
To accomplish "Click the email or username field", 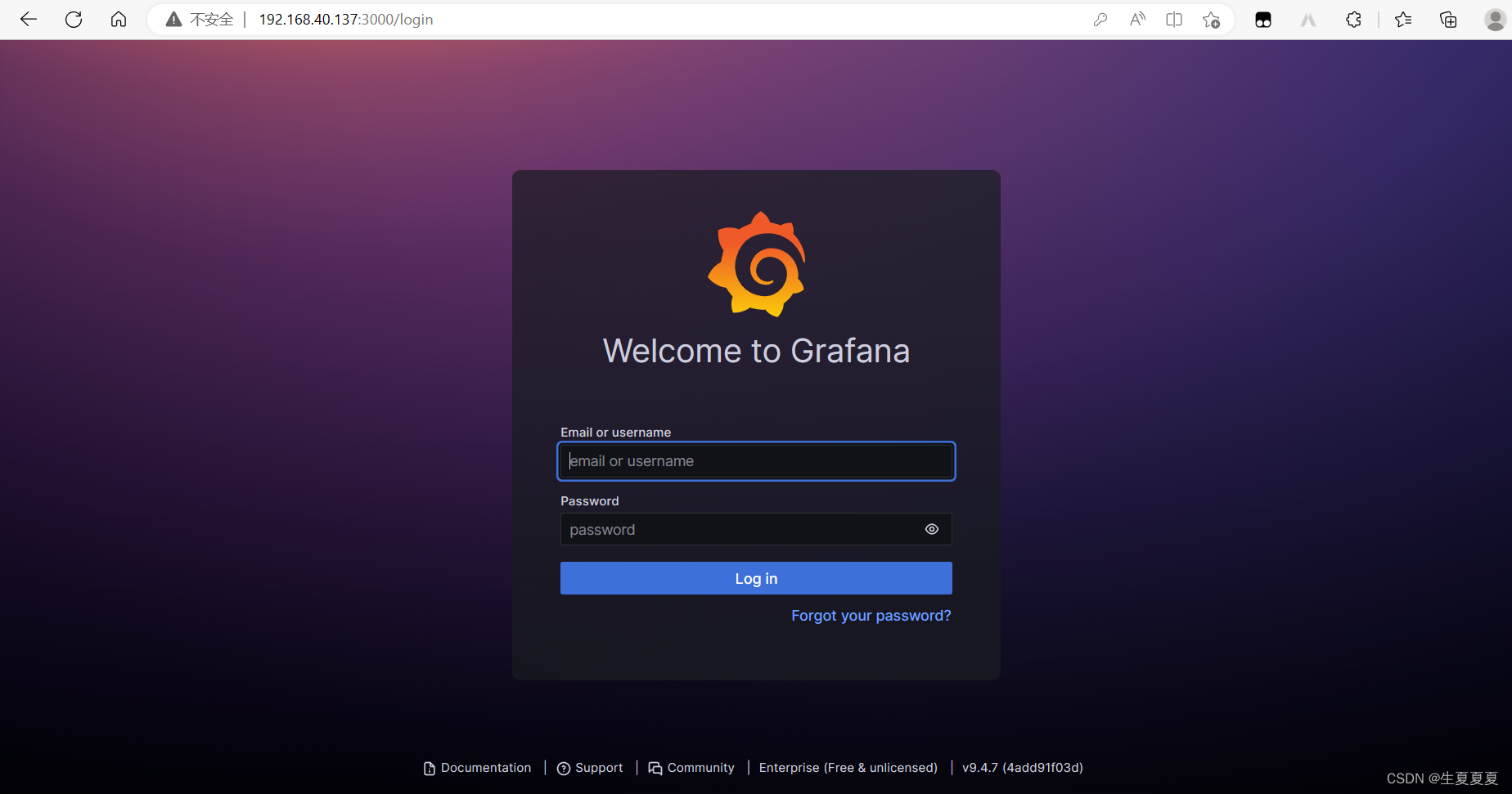I will click(755, 460).
